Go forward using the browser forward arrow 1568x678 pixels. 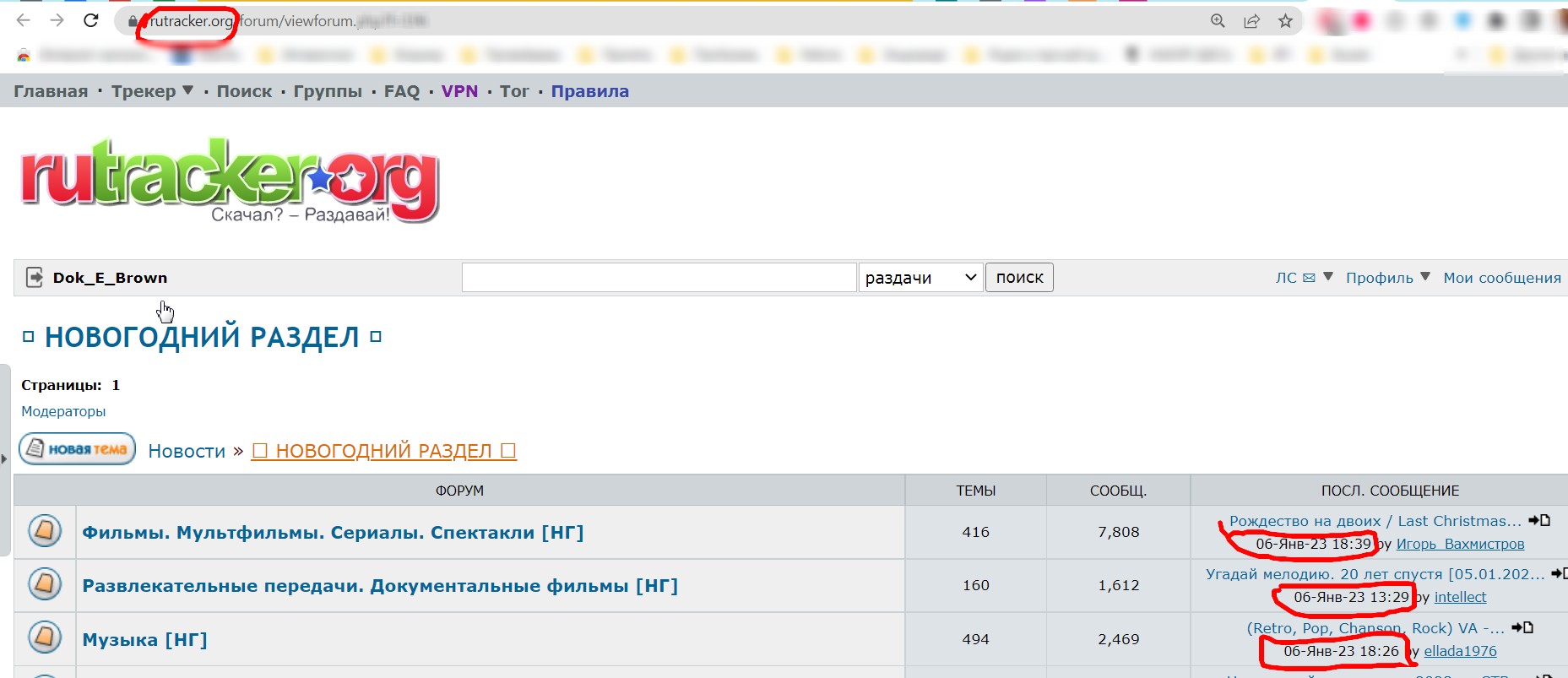57,20
